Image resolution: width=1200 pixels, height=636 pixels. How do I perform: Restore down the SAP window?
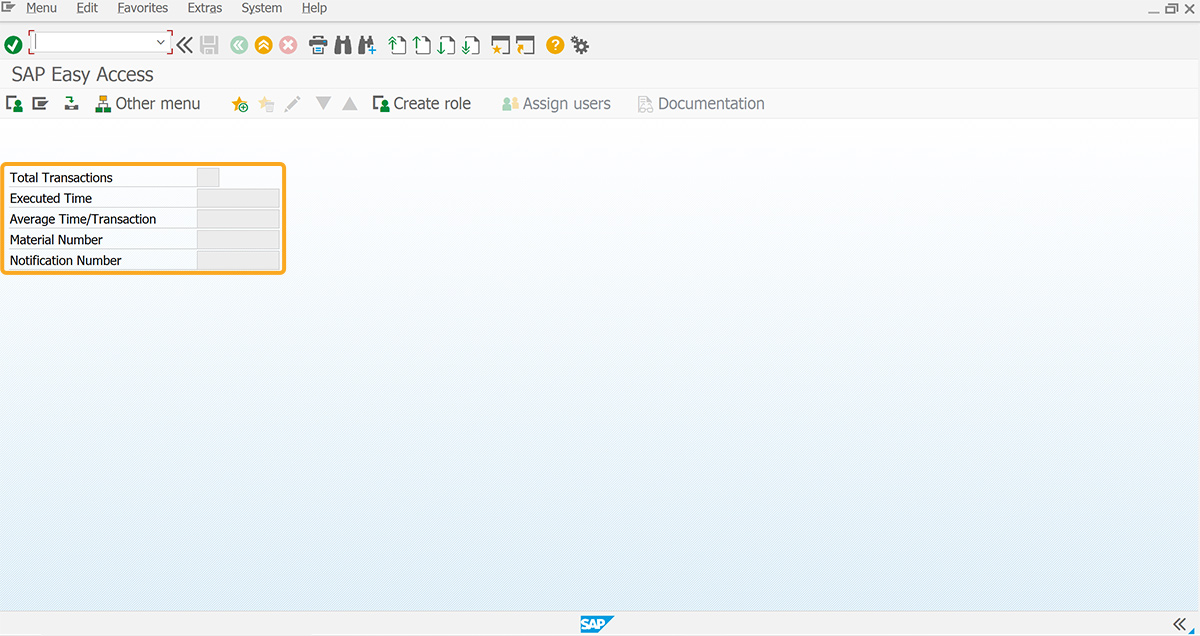coord(1171,8)
